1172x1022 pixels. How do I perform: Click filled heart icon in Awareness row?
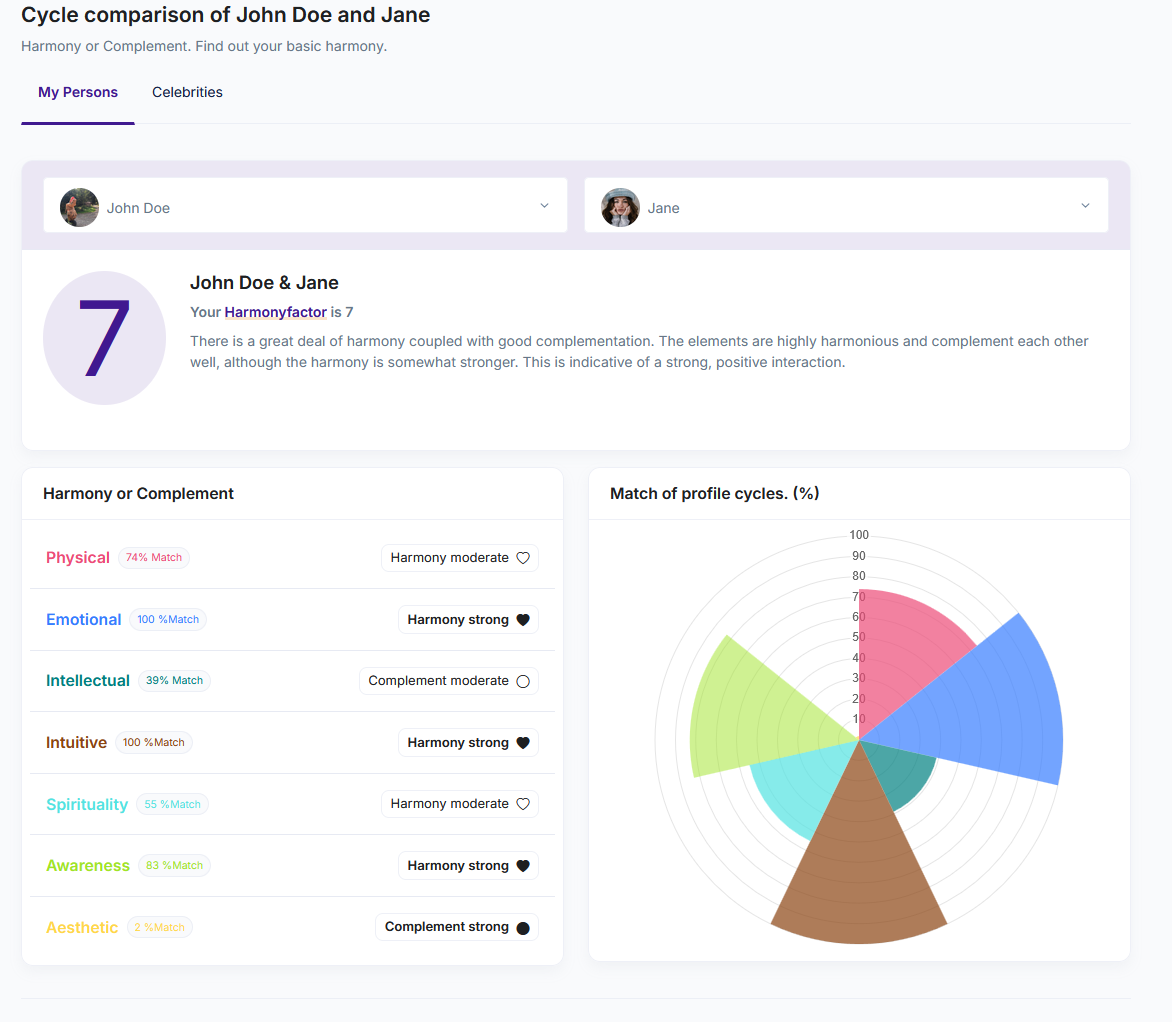tap(523, 866)
